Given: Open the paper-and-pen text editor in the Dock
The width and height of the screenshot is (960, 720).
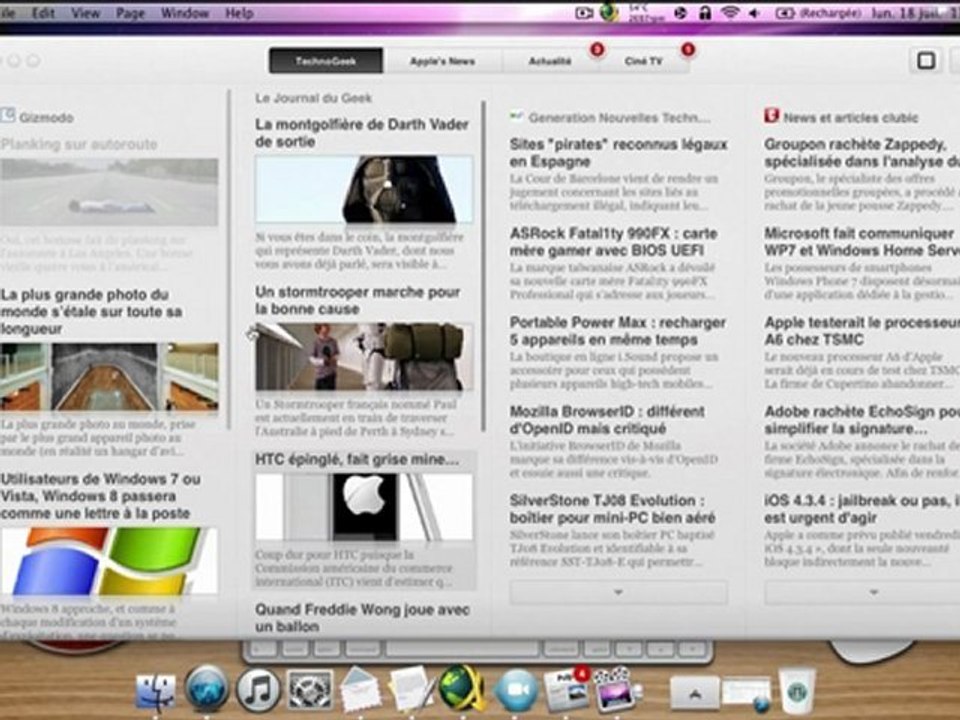Looking at the screenshot, I should point(410,689).
